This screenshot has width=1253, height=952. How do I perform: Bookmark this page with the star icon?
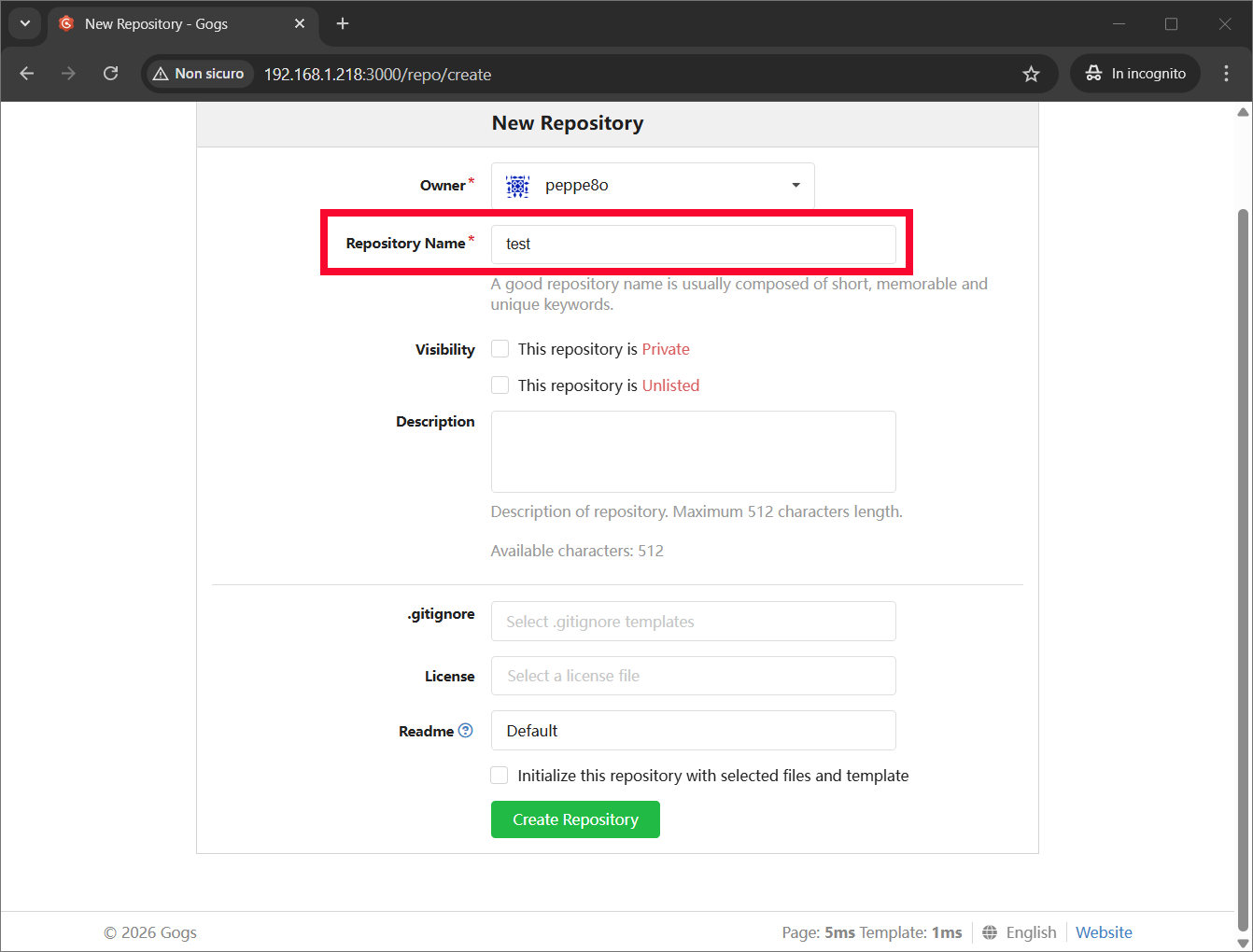coord(1031,73)
